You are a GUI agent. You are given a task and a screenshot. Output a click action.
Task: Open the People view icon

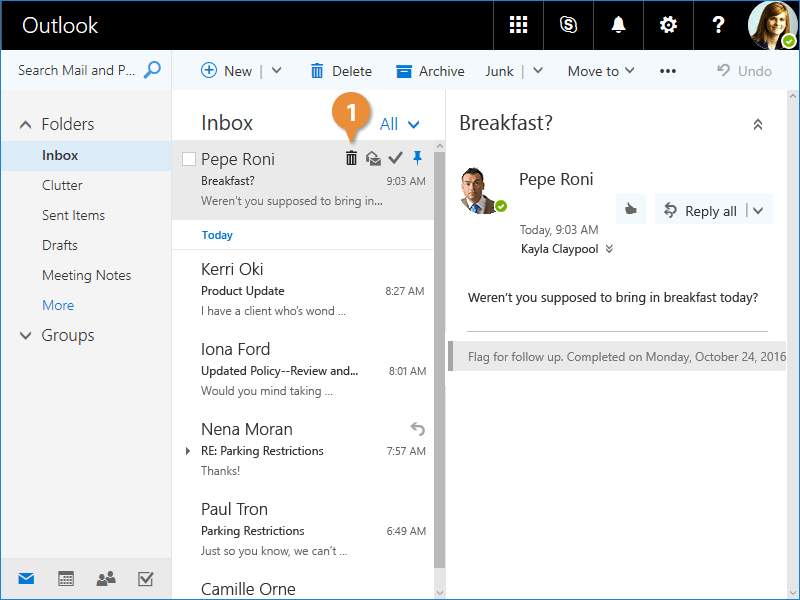tap(105, 578)
